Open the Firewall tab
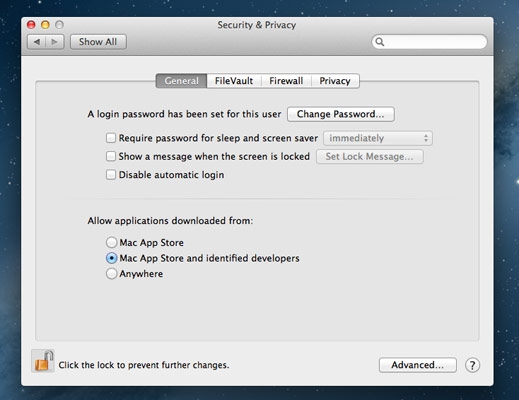Image resolution: width=519 pixels, height=400 pixels. 286,81
